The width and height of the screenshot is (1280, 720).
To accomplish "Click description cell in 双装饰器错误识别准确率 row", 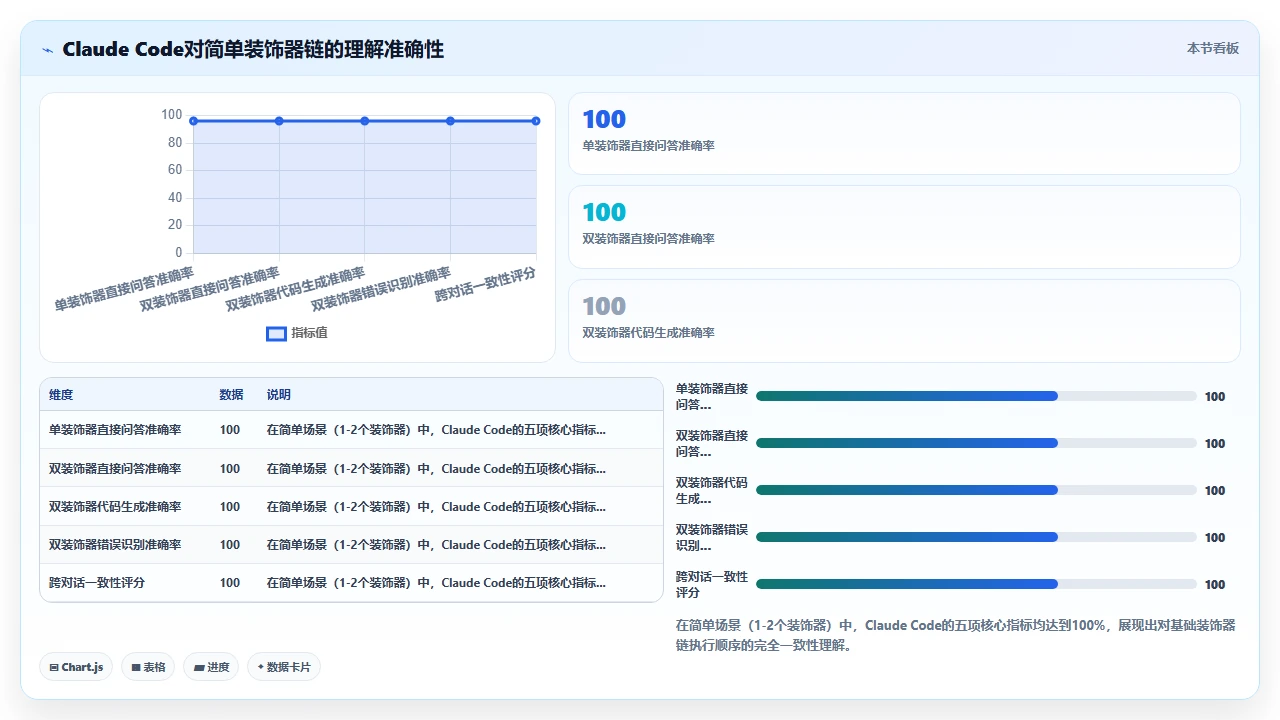I will (436, 544).
